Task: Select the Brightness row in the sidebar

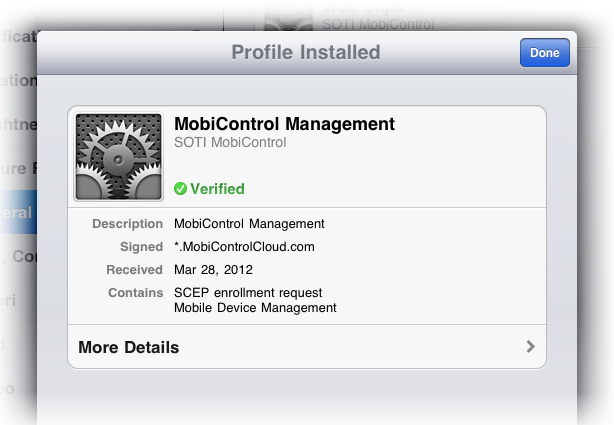Action: click(18, 124)
